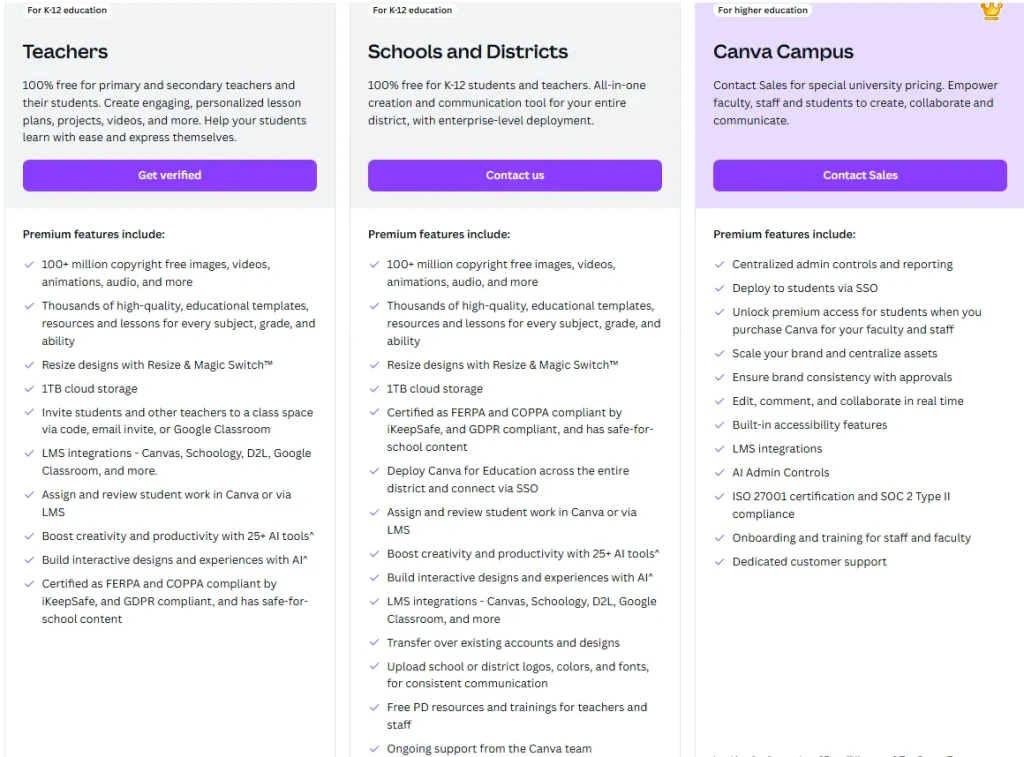This screenshot has width=1024, height=757.
Task: Click the checkmark next to AI Admin Controls
Action: (x=719, y=473)
